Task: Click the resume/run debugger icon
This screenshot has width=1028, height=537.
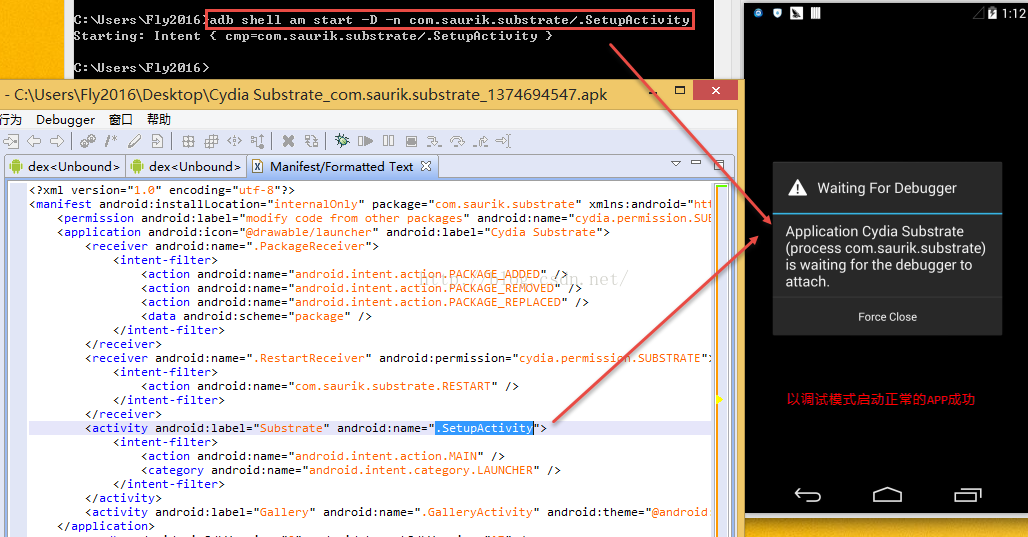Action: point(365,141)
